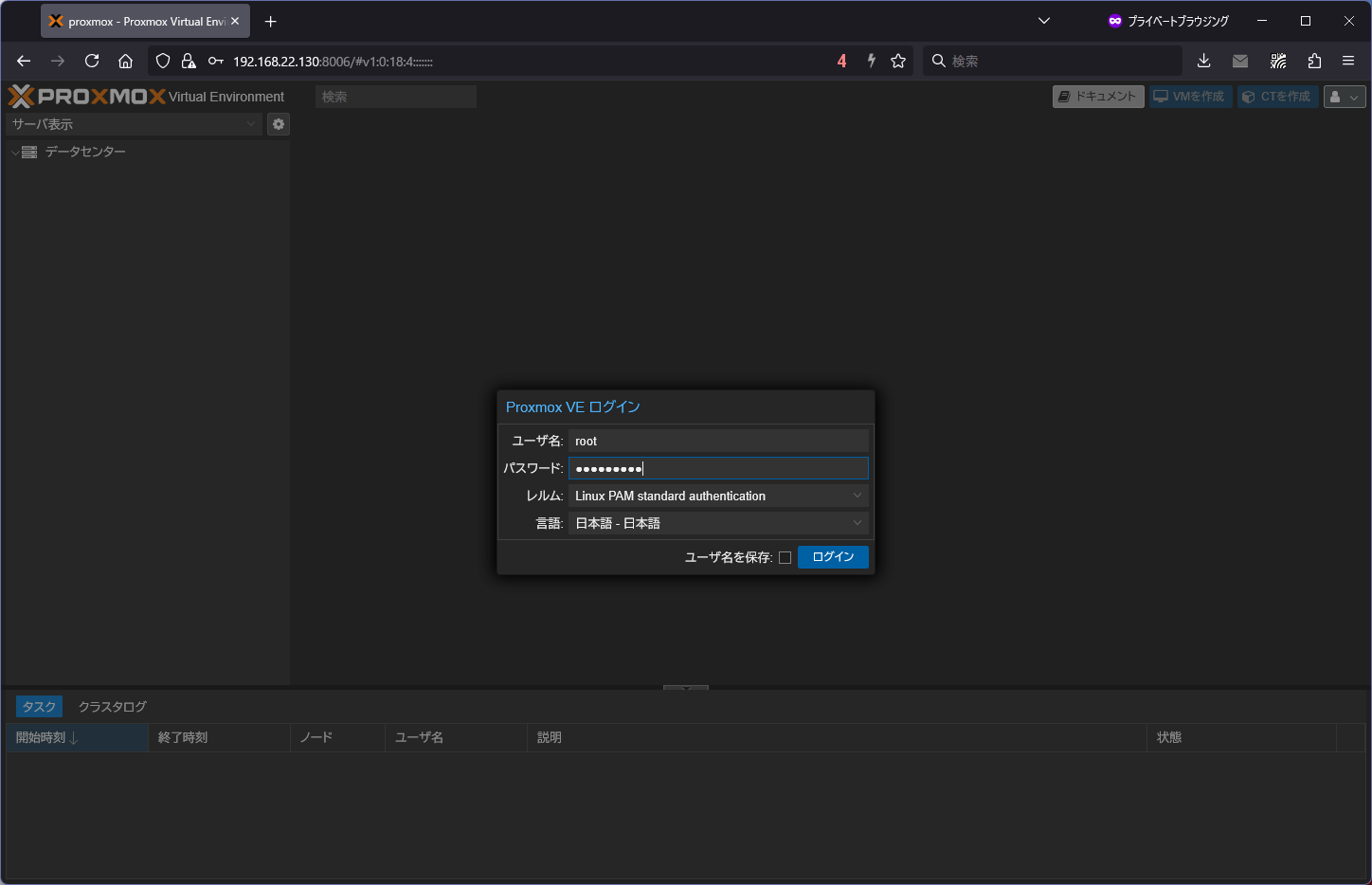Image resolution: width=1372 pixels, height=885 pixels.
Task: Open the saved password key icon
Action: (216, 61)
